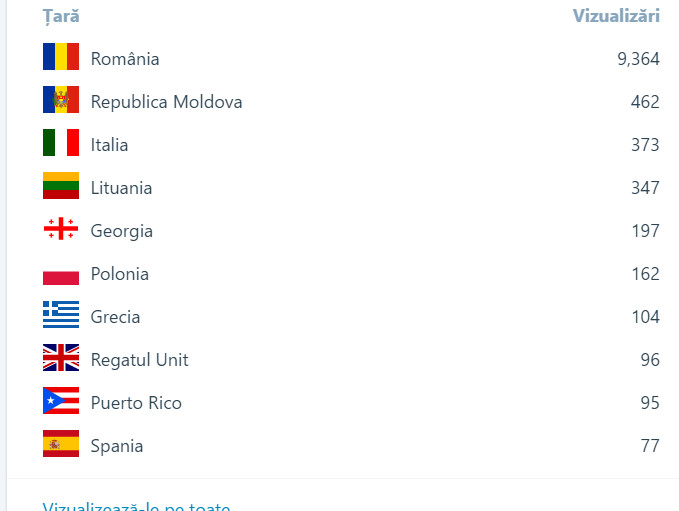Select the Spania country label
Image resolution: width=679 pixels, height=511 pixels.
[116, 445]
